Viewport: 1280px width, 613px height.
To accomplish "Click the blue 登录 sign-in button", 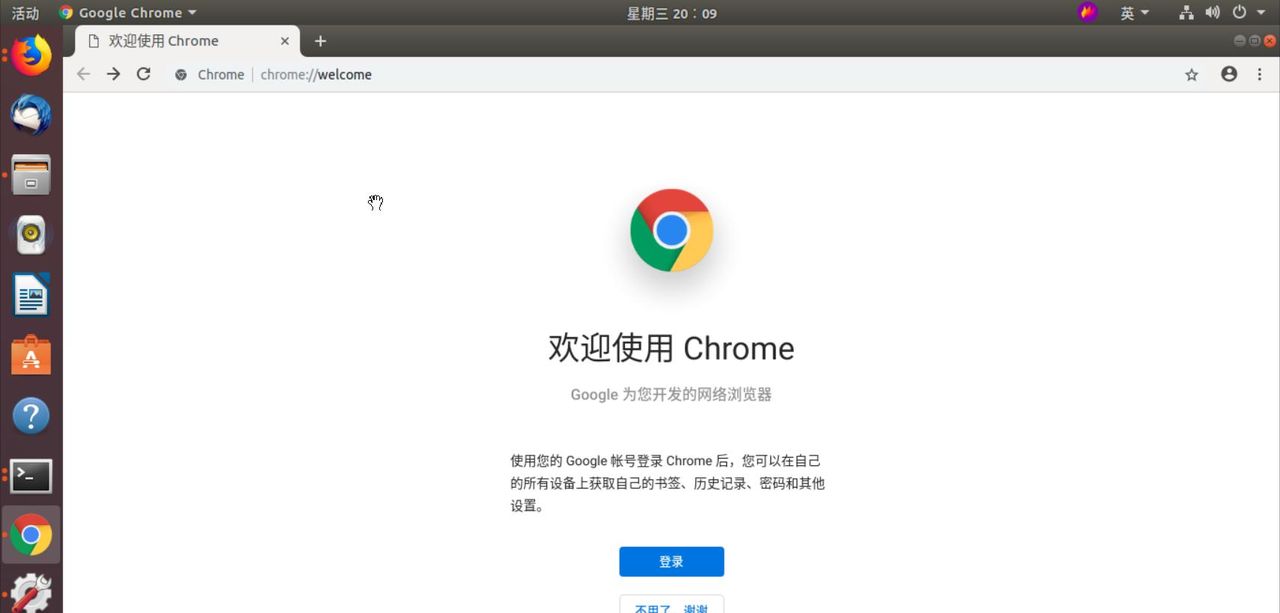I will (671, 561).
